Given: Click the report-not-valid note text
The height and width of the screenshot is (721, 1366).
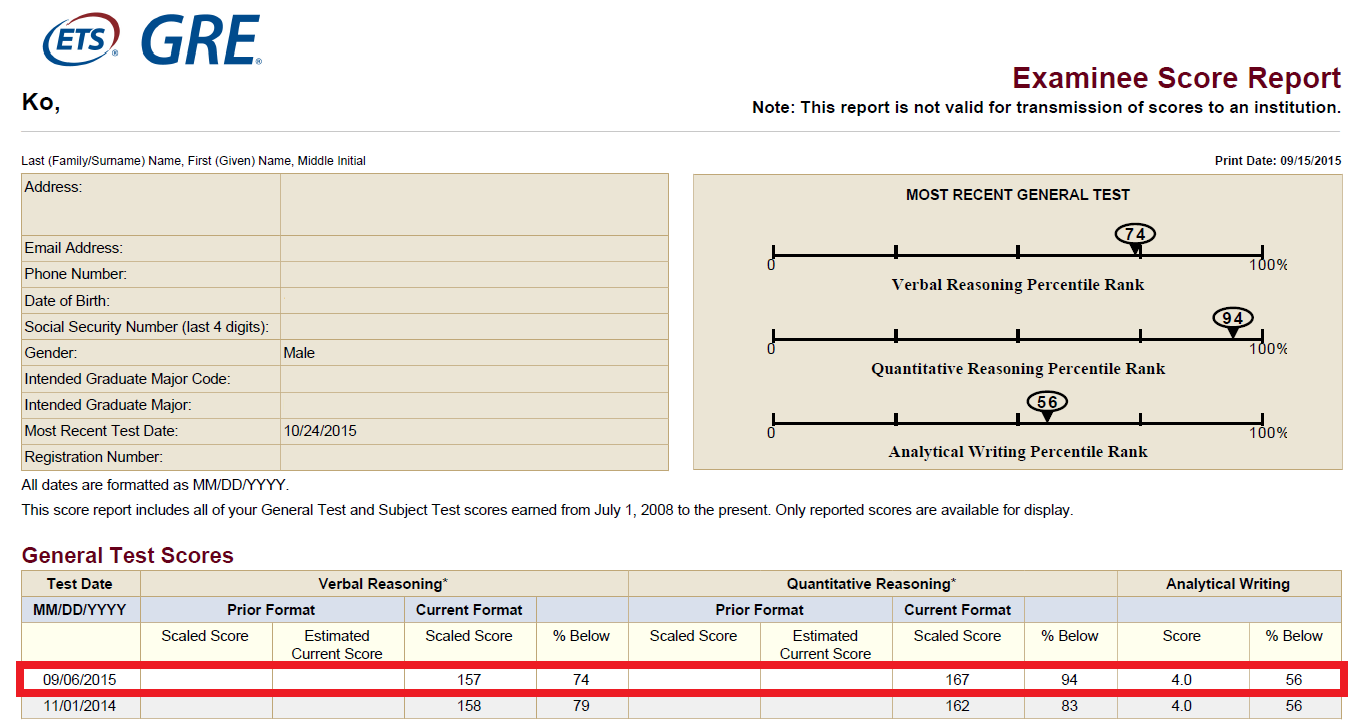Looking at the screenshot, I should tap(1047, 107).
